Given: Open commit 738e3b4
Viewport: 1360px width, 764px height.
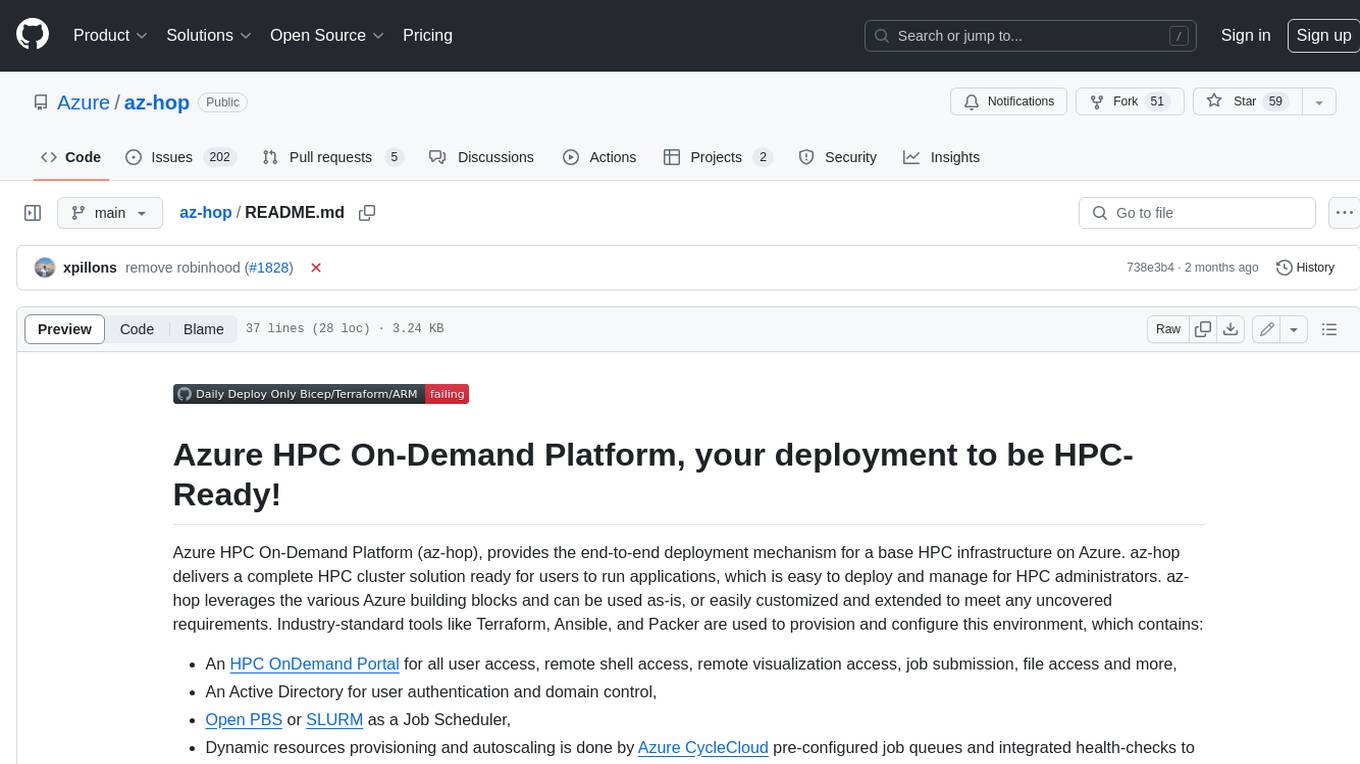Looking at the screenshot, I should [1150, 268].
